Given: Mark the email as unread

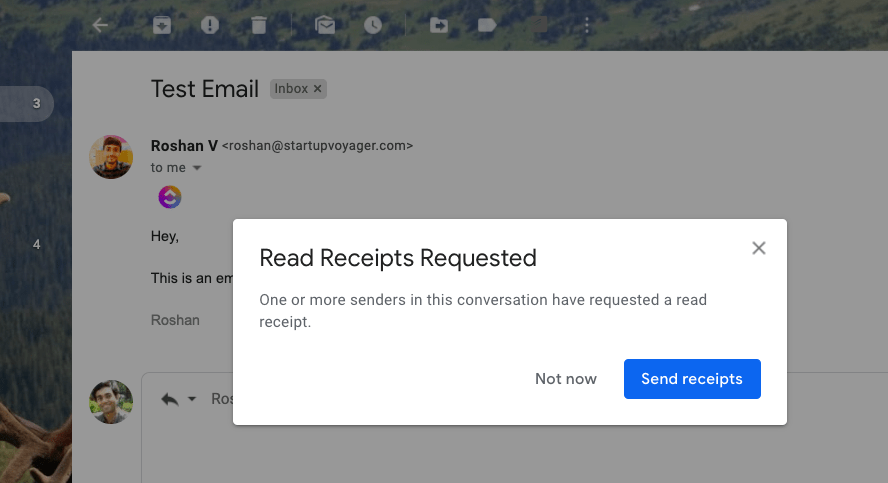Looking at the screenshot, I should point(325,26).
